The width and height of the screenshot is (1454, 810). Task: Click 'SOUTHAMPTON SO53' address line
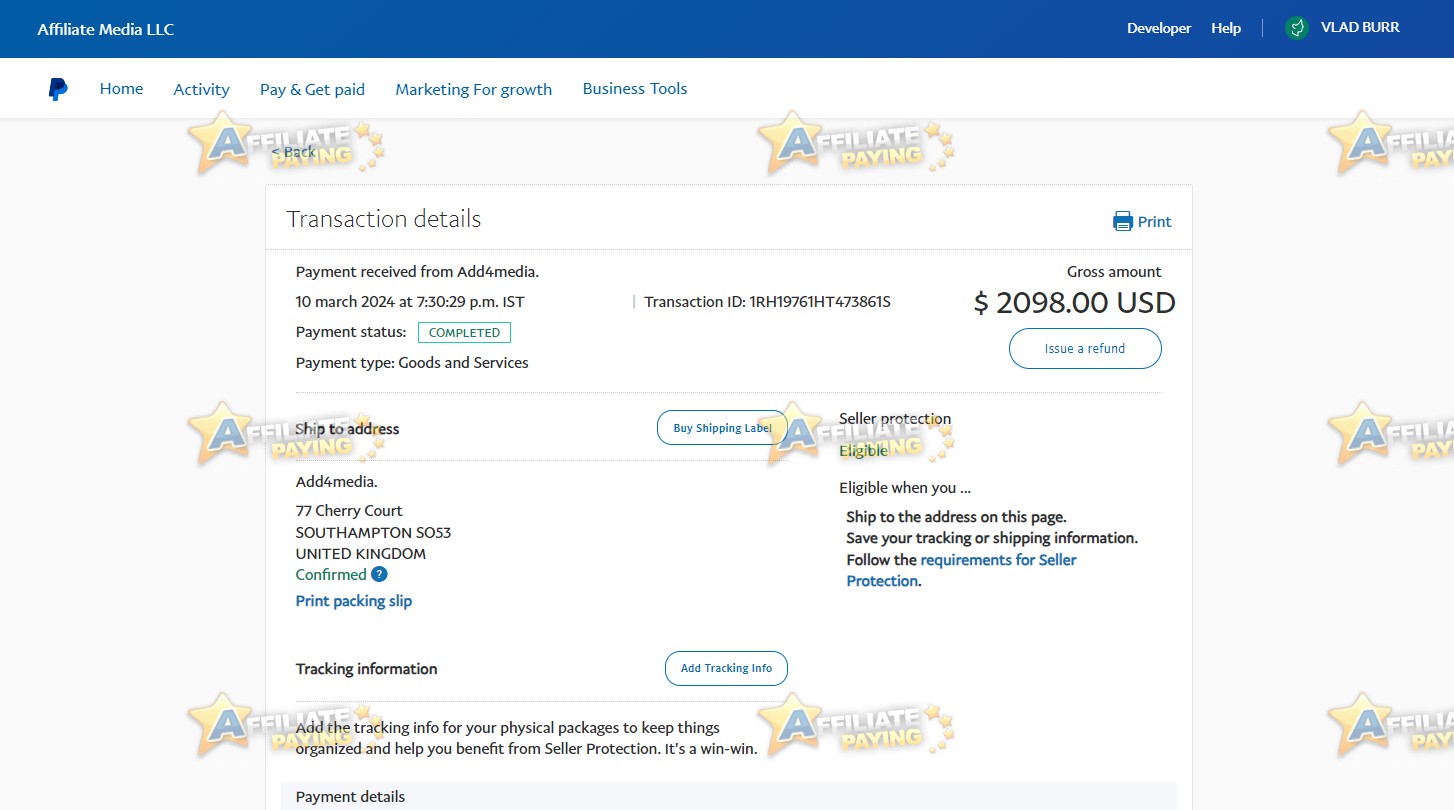(373, 532)
